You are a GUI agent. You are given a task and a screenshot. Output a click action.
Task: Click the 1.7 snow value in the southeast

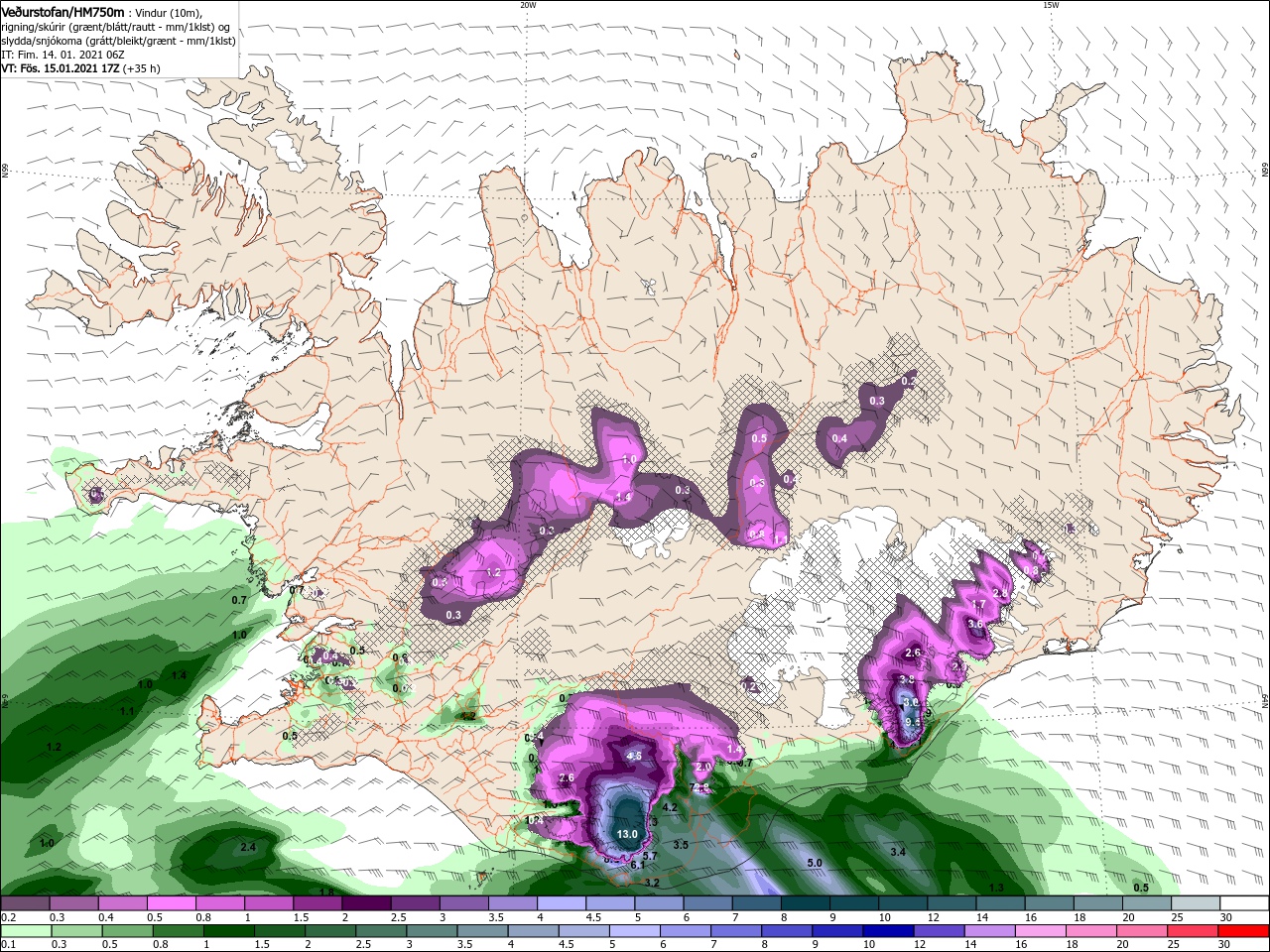(x=977, y=604)
